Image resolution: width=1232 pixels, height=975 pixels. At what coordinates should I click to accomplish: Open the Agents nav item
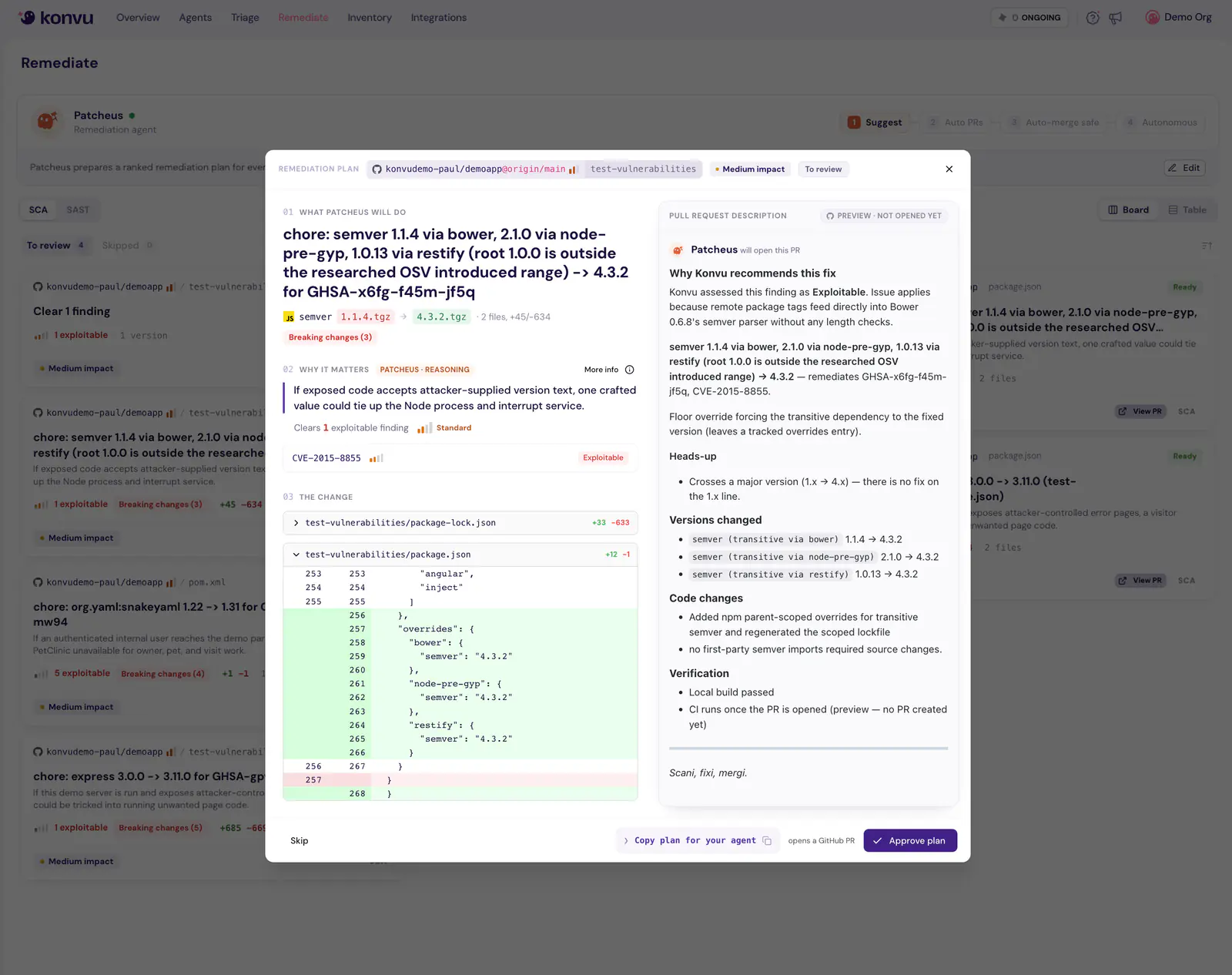click(x=195, y=17)
